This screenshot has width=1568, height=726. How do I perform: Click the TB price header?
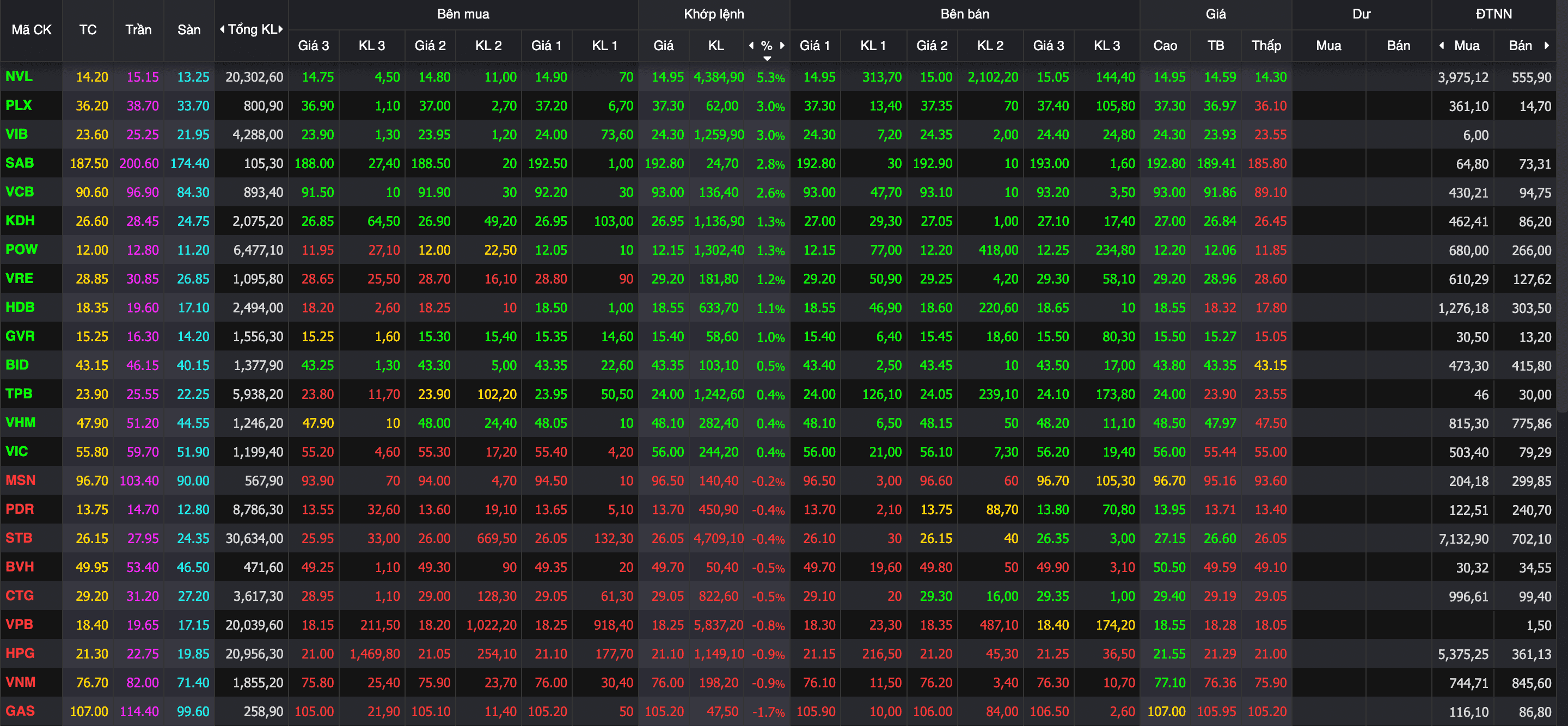point(1216,45)
